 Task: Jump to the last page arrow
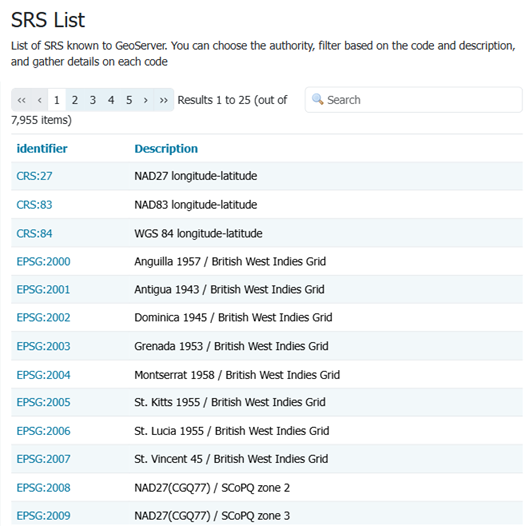[164, 100]
